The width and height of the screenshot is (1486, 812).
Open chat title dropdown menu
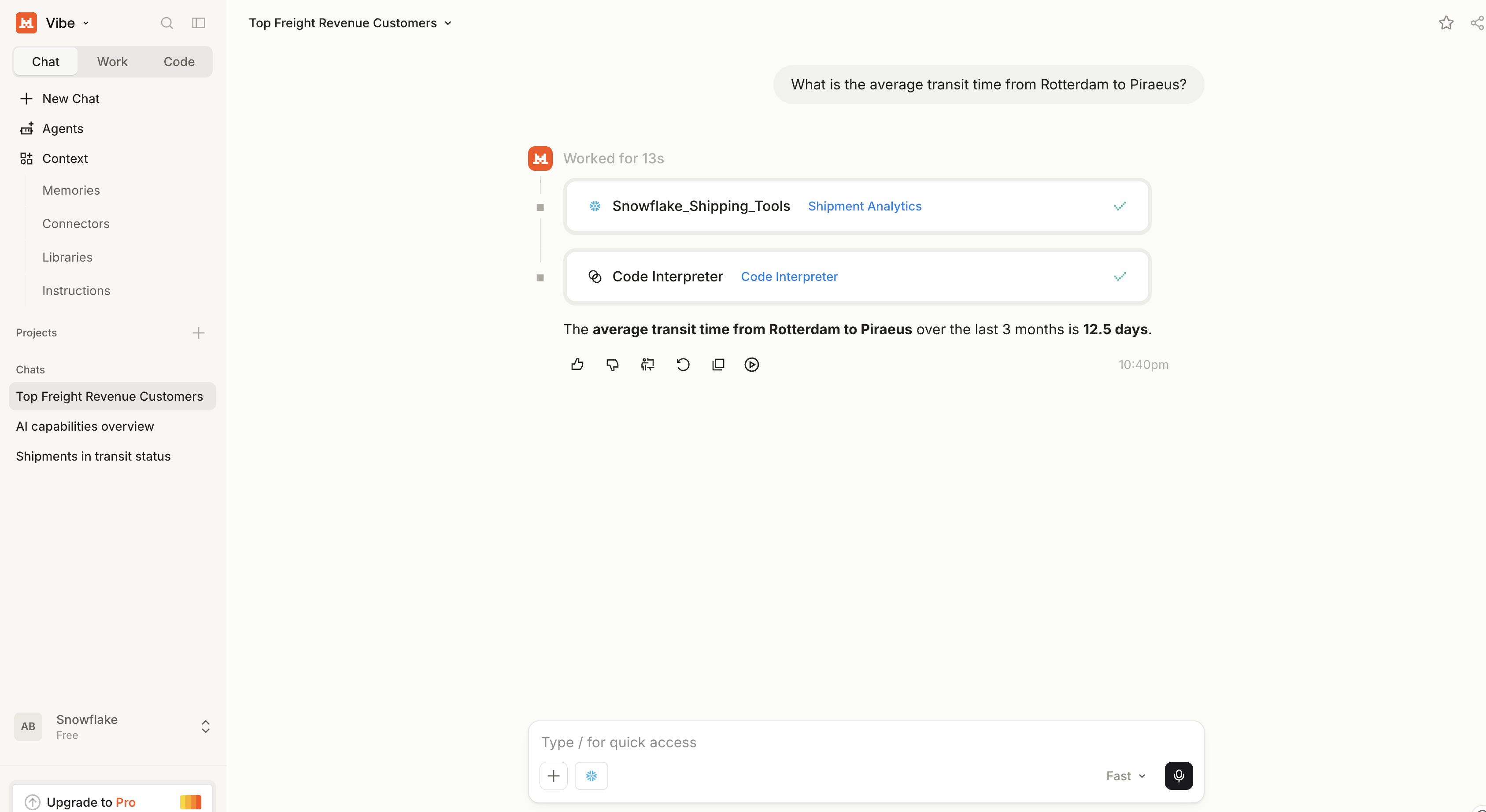447,23
